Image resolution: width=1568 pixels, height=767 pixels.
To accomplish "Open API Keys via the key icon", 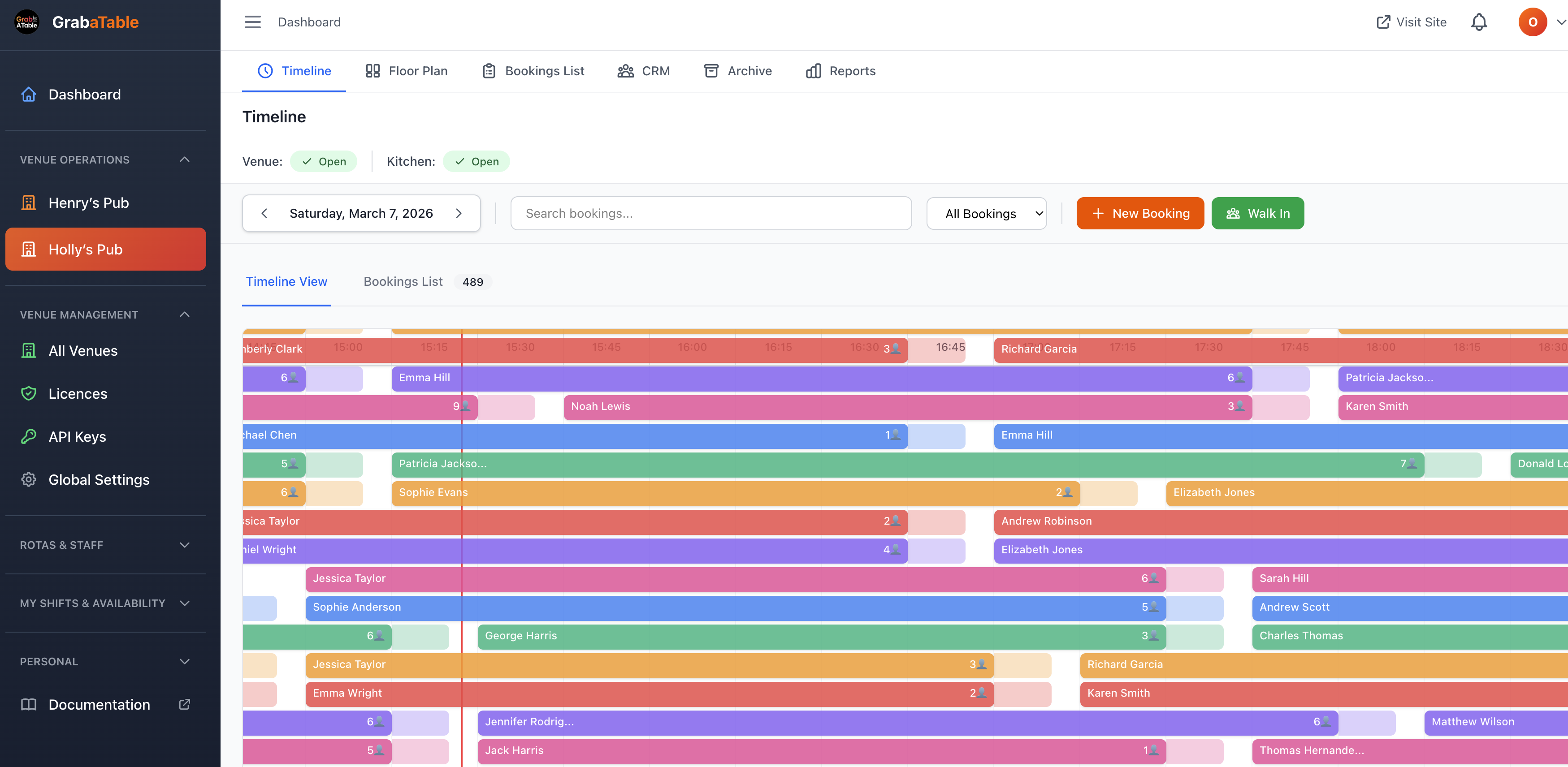I will point(29,436).
